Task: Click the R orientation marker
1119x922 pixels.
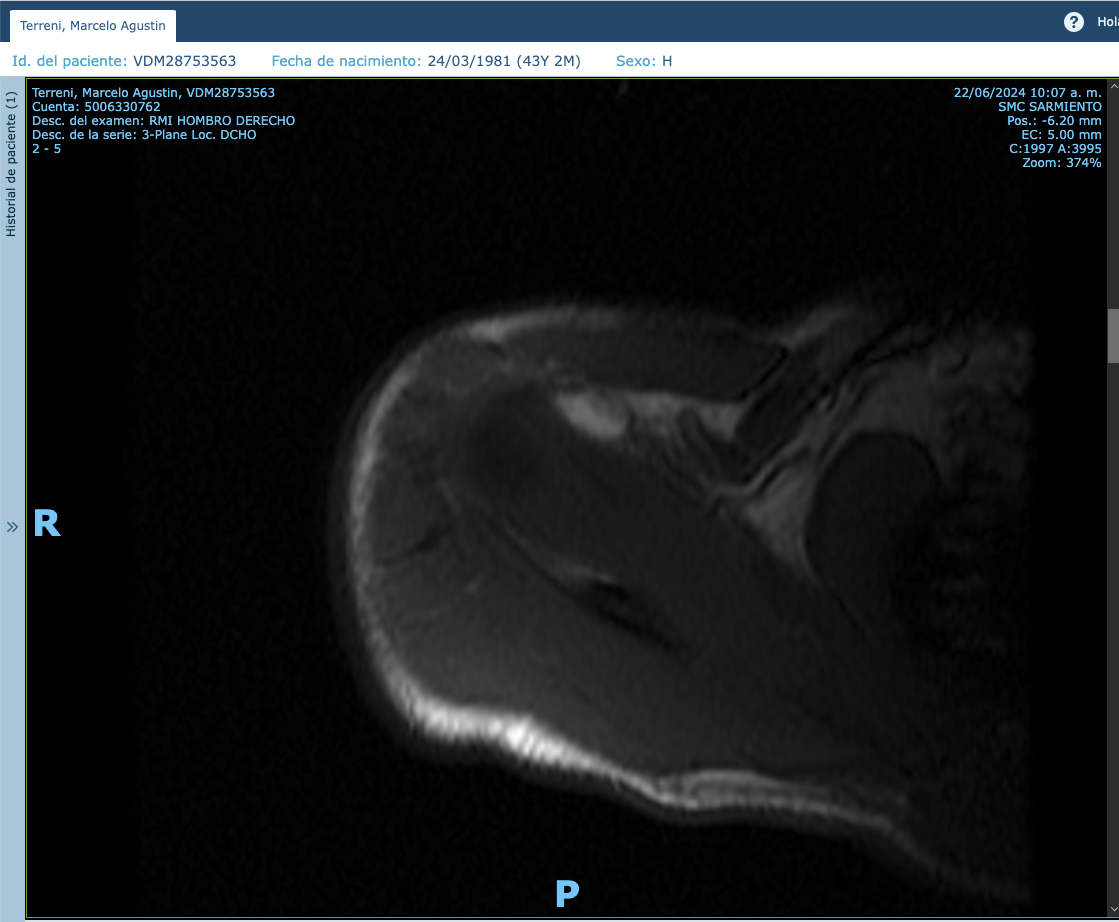Action: point(47,524)
